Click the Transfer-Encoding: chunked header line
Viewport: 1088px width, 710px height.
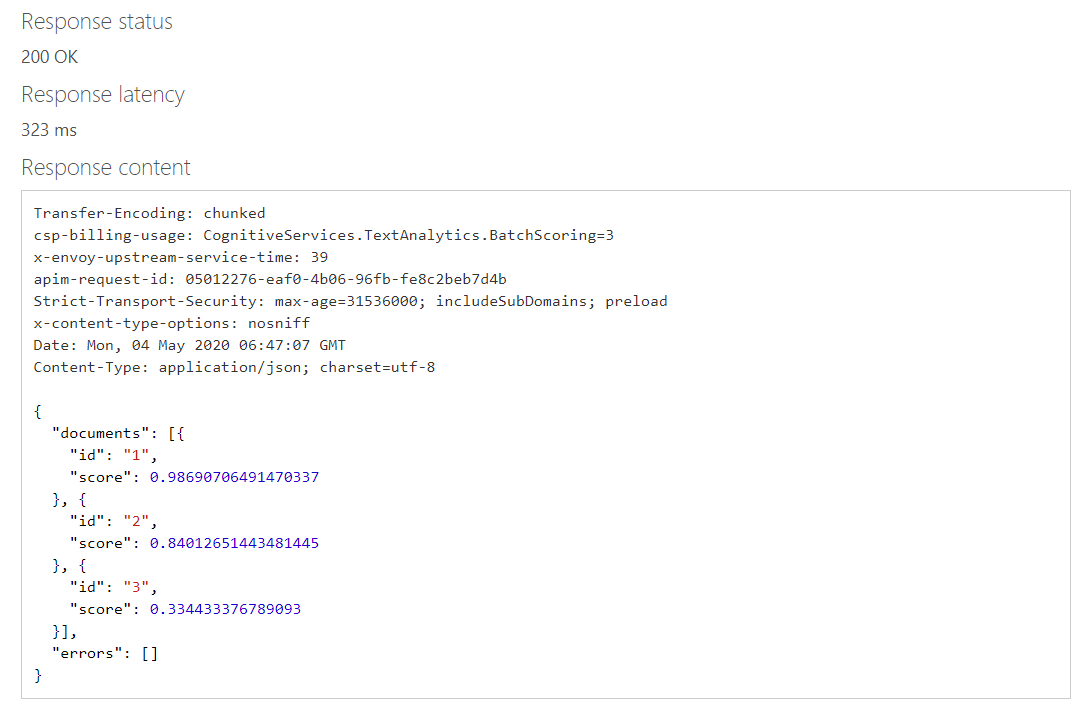150,213
